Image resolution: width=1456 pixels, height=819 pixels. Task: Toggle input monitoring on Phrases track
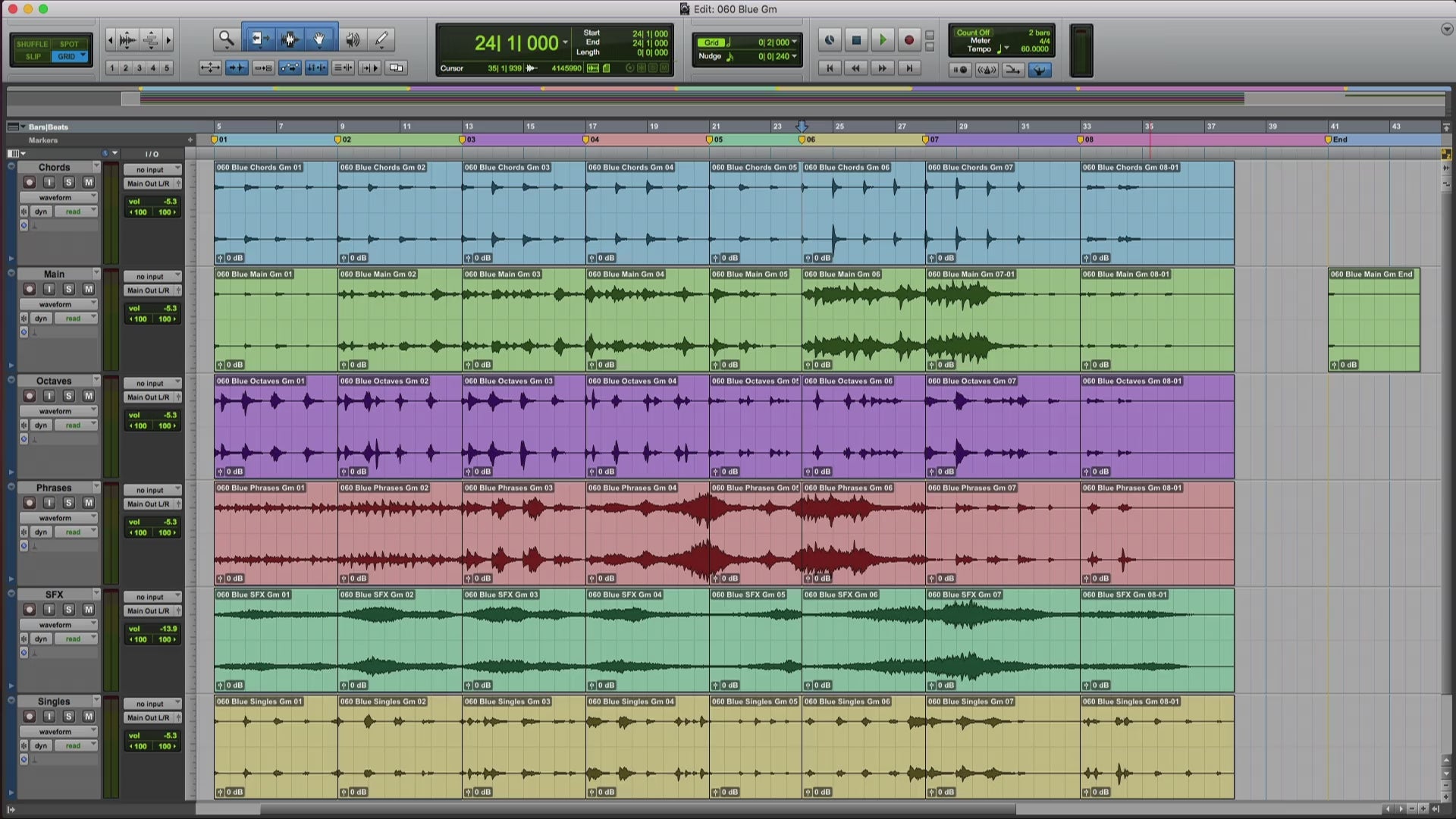click(x=49, y=503)
